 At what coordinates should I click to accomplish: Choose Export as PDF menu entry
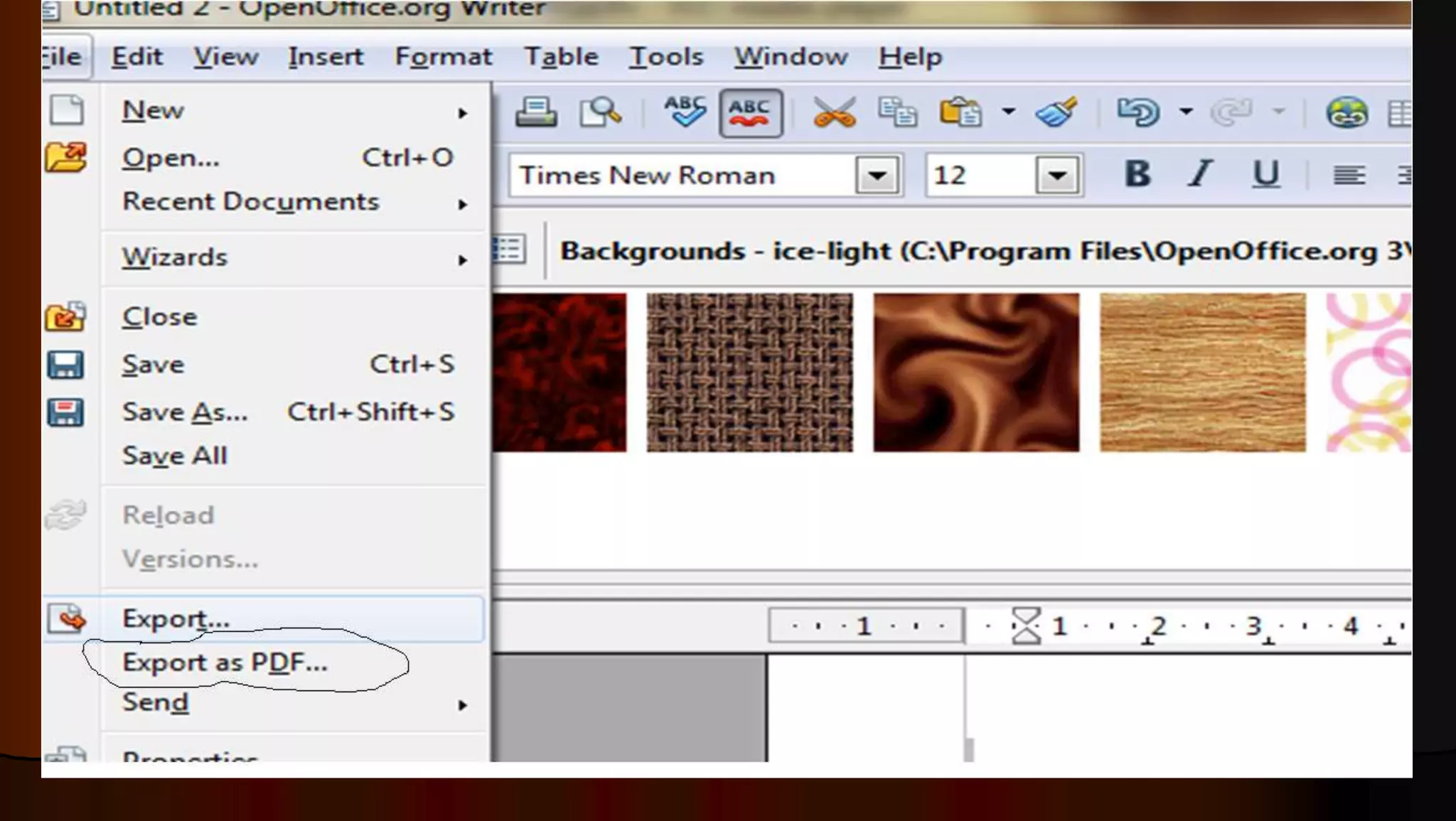point(225,662)
